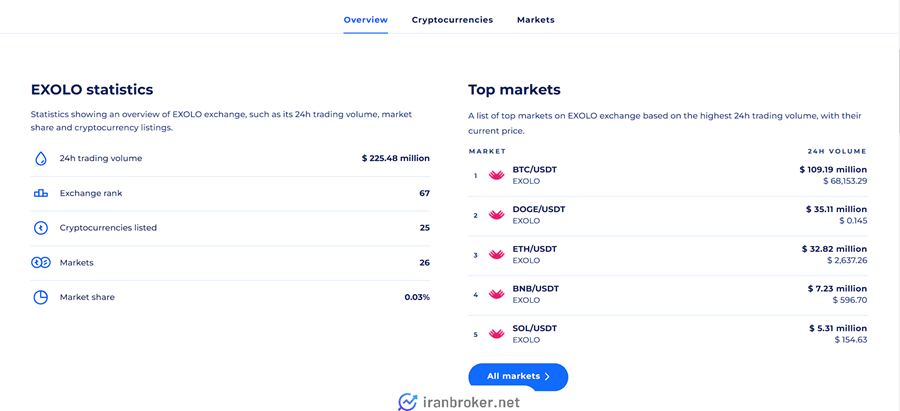Click the podium icon beside Exchange rank
Viewport: 900px width, 411px height.
[41, 193]
